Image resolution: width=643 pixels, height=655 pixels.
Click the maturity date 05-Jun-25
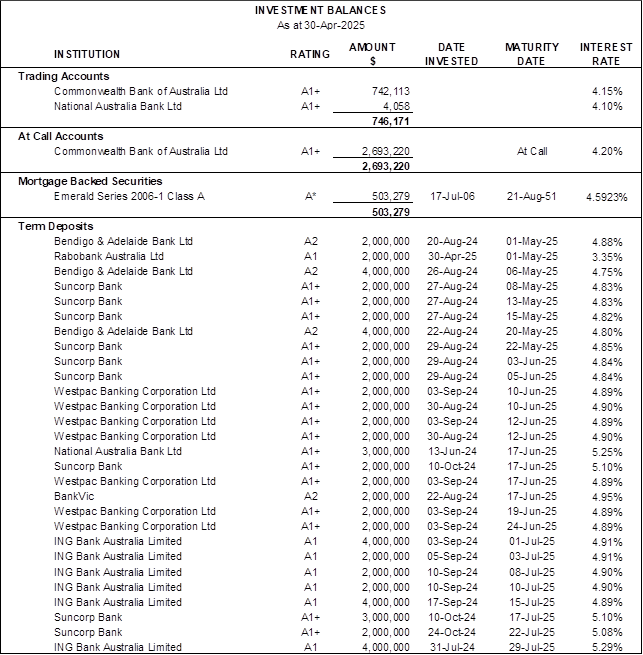coord(532,377)
